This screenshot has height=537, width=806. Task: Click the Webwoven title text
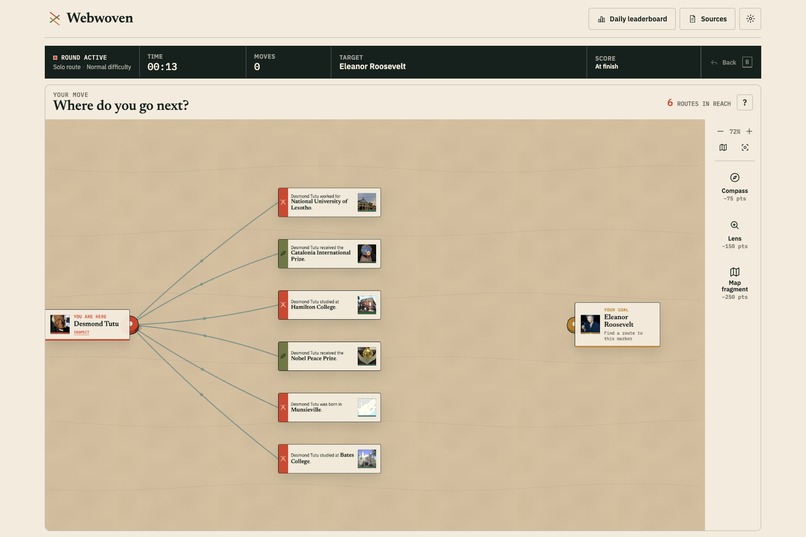tap(100, 18)
